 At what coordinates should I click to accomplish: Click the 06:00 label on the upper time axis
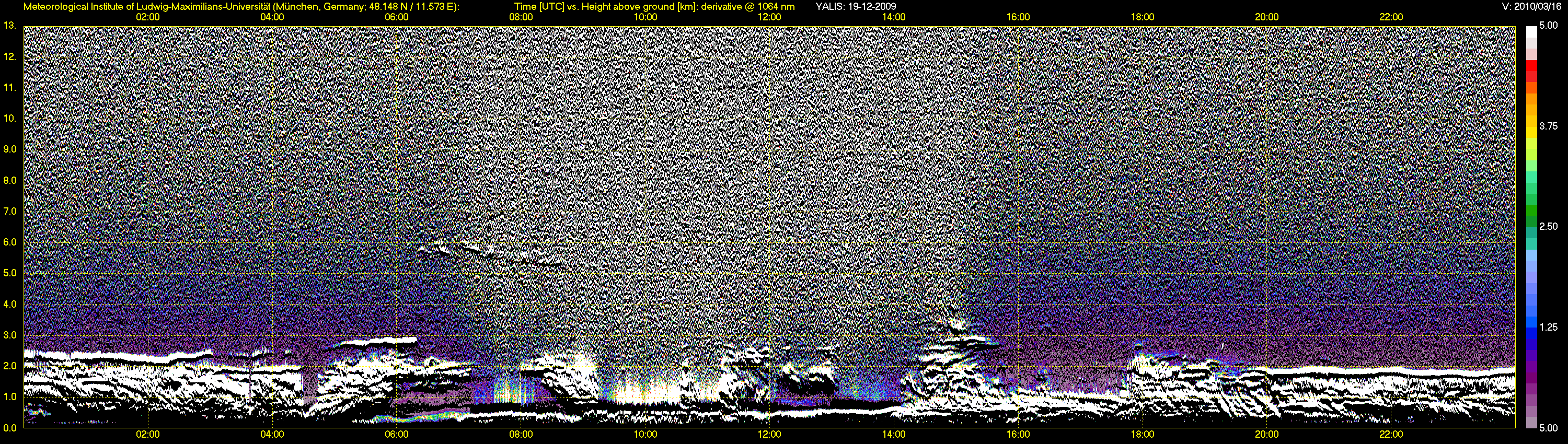pos(397,17)
